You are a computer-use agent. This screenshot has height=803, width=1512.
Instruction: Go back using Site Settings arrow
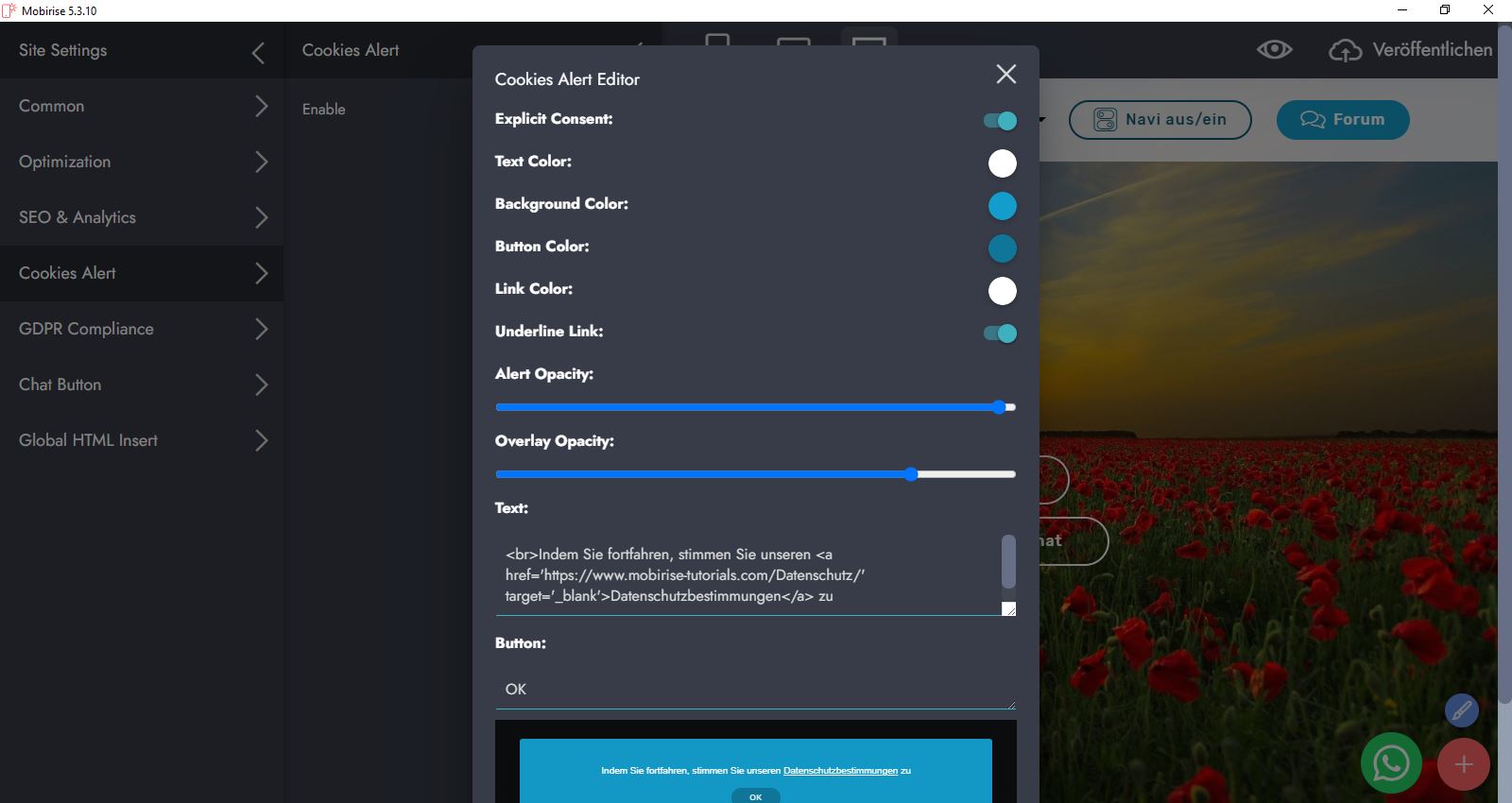pos(258,52)
